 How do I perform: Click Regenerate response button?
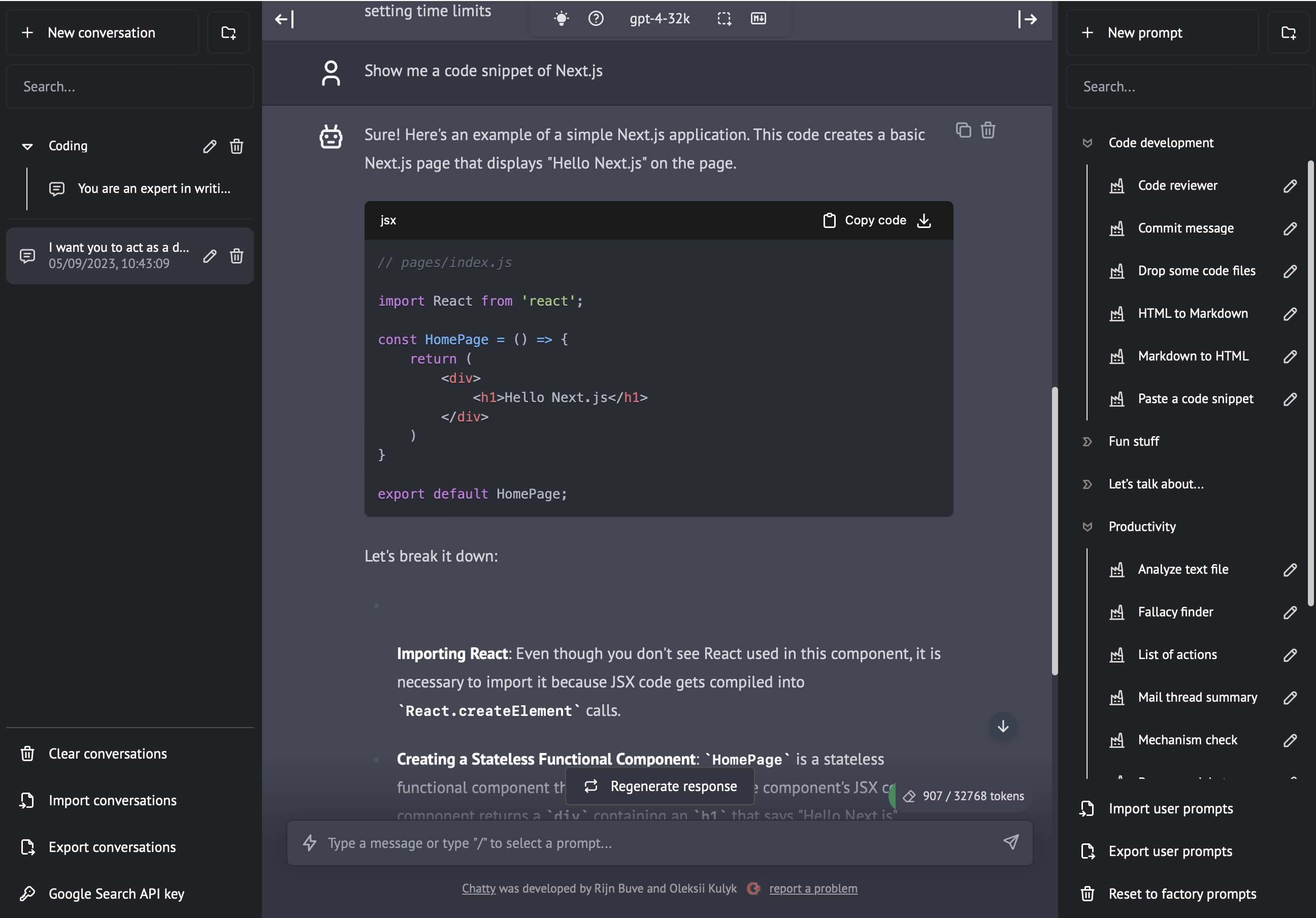click(660, 787)
